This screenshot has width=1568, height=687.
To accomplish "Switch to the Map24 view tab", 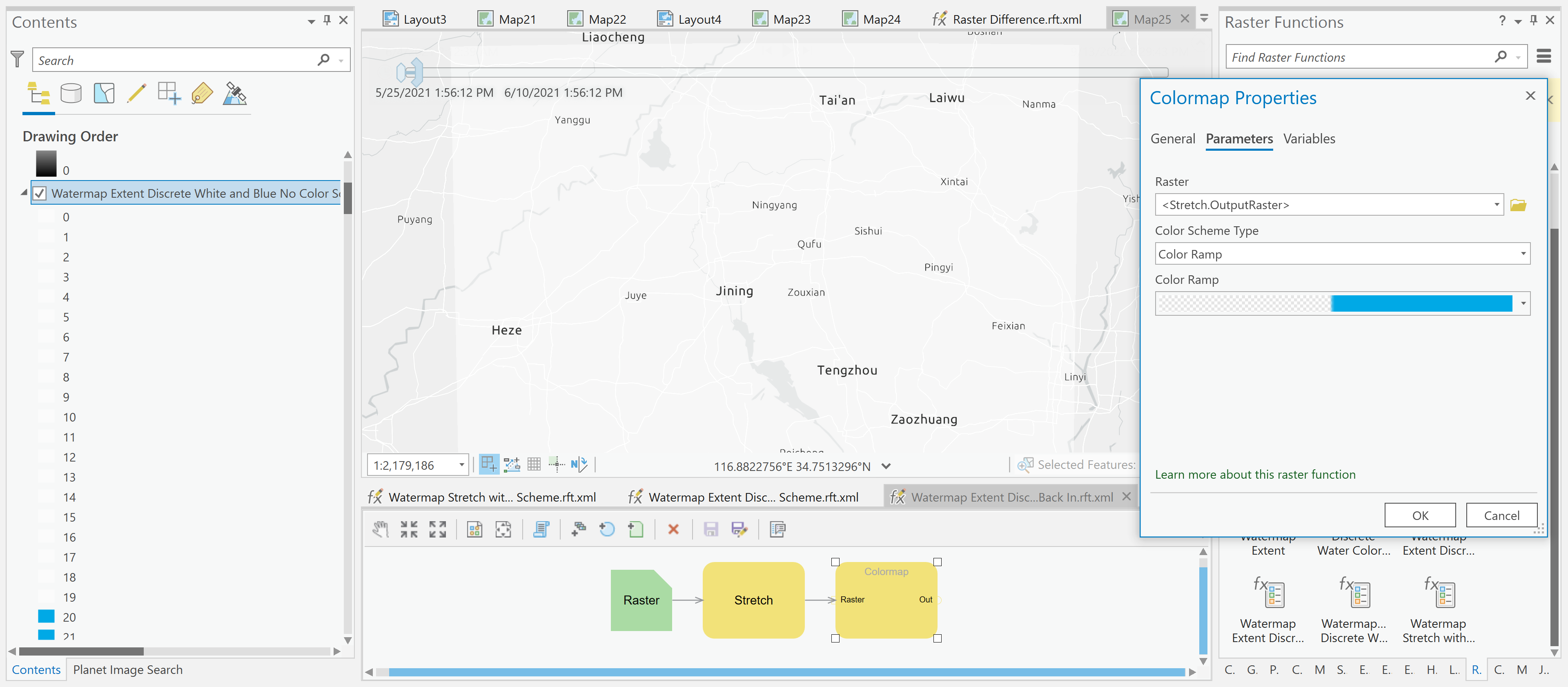I will 881,20.
